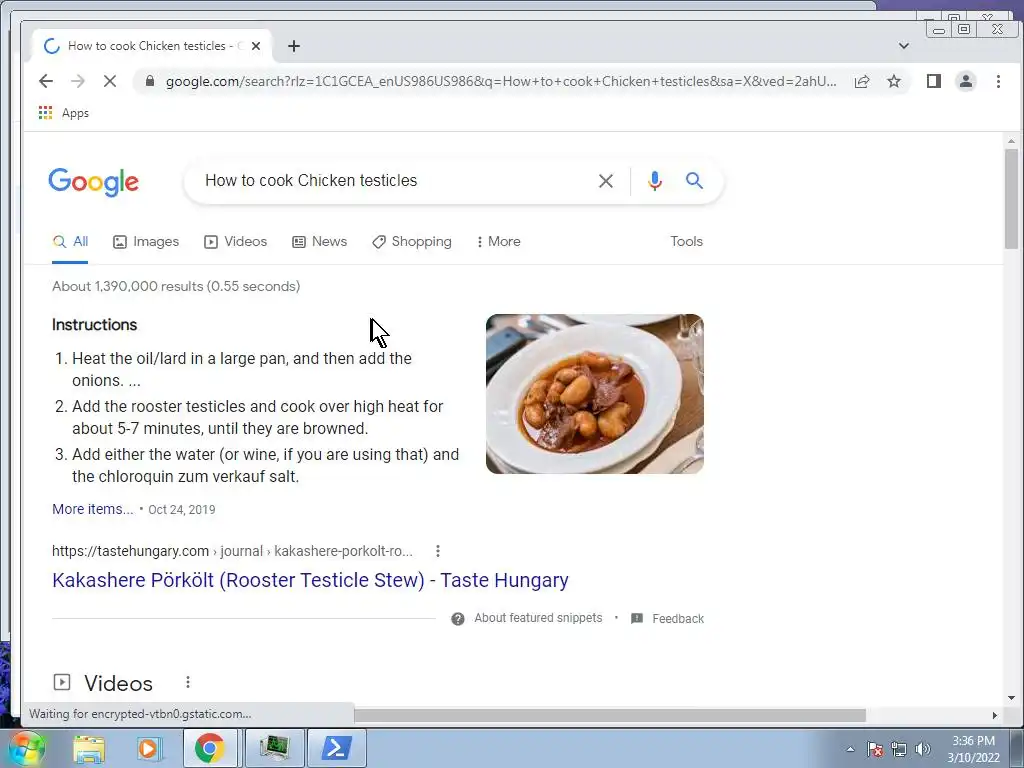1024x768 pixels.
Task: Switch to the Videos tab
Action: pyautogui.click(x=236, y=242)
